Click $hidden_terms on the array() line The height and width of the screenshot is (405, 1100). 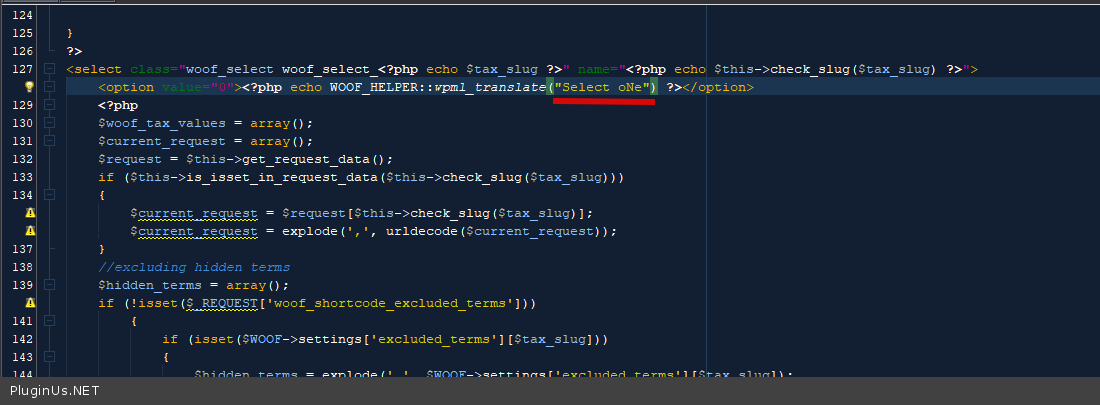150,285
